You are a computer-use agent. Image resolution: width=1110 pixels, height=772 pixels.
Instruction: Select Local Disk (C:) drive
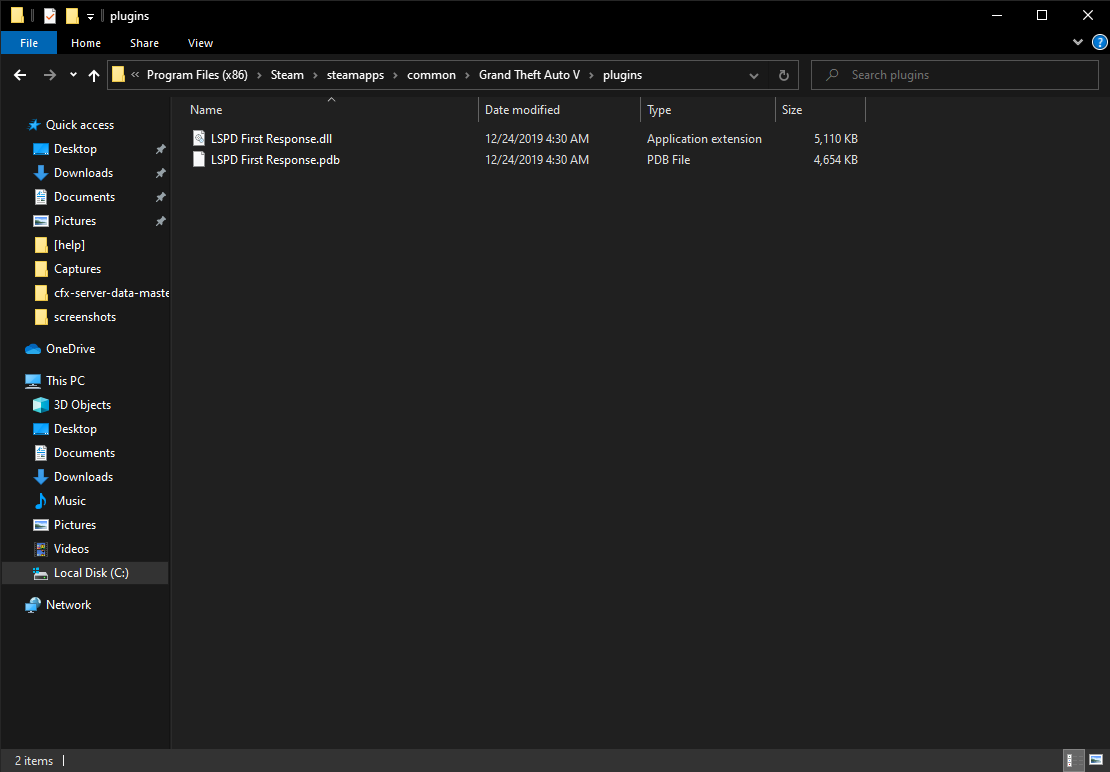click(85, 573)
